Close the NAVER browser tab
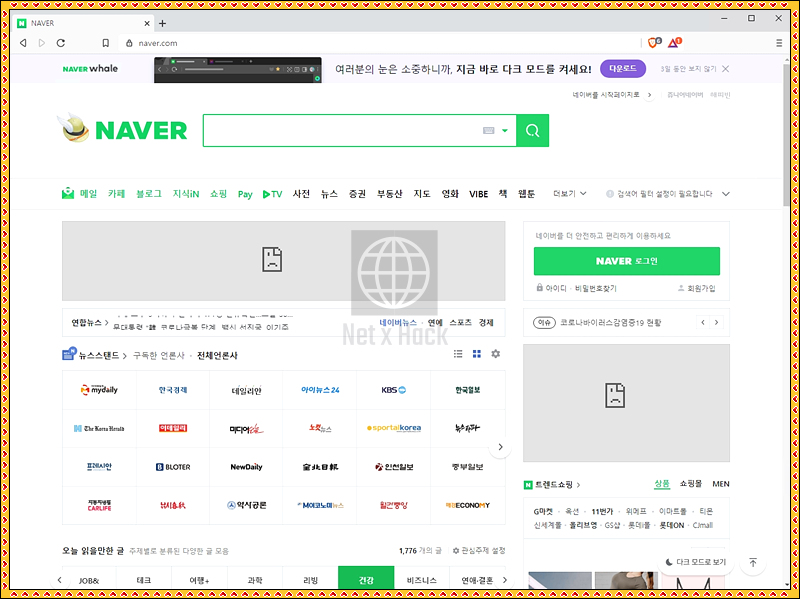800x599 pixels. coord(147,23)
